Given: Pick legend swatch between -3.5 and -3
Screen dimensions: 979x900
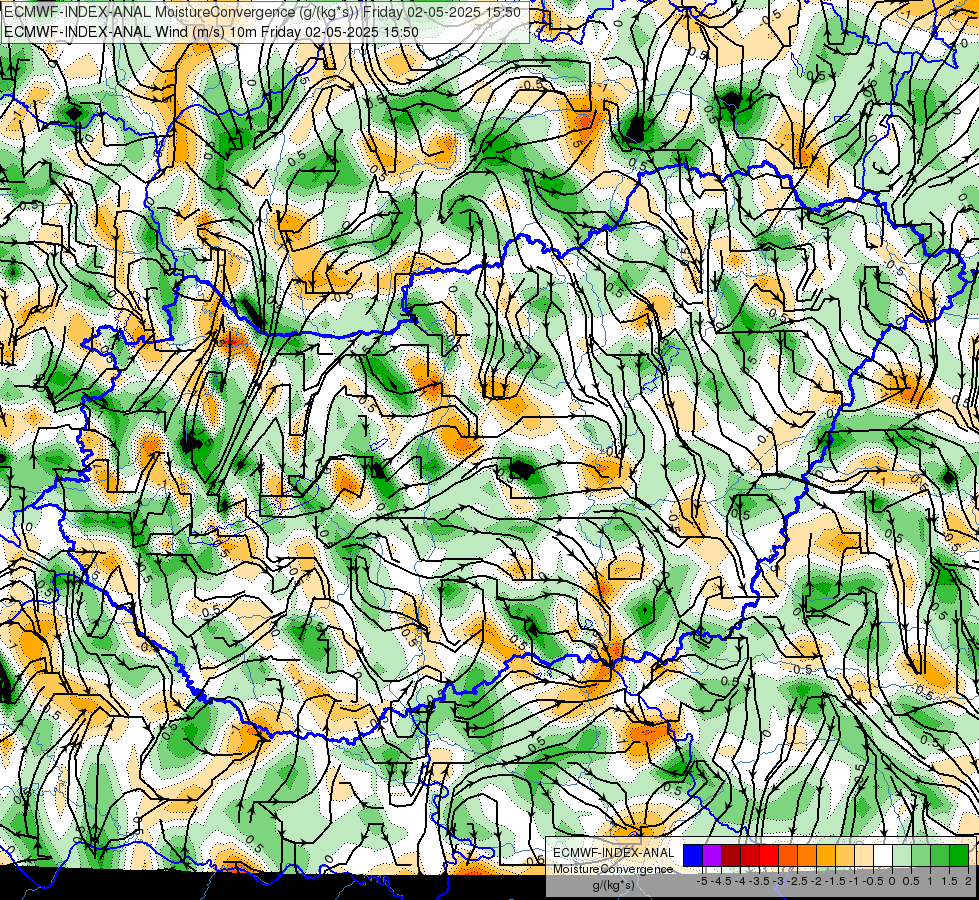Looking at the screenshot, I should (769, 856).
